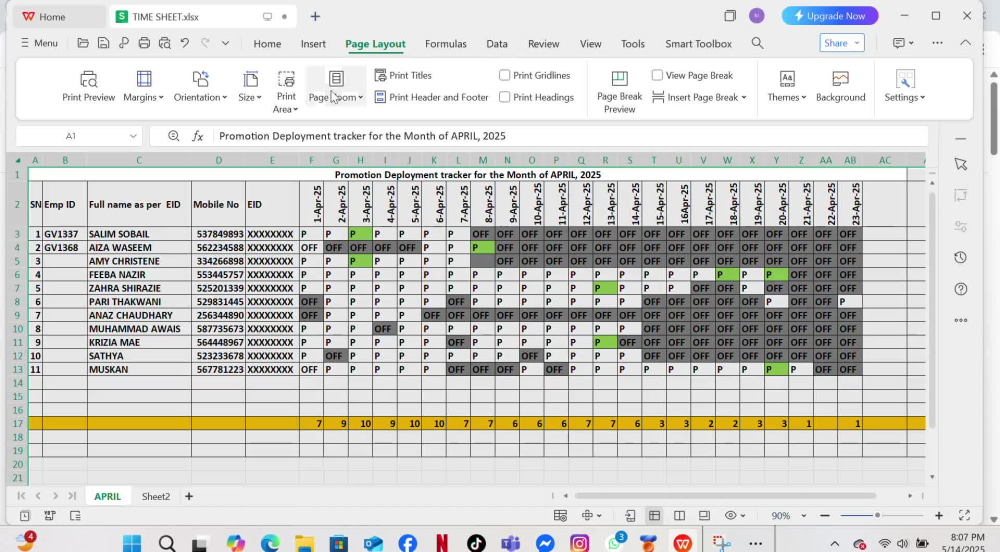1000x552 pixels.
Task: Click the Print icon in quick toolbar
Action: (144, 43)
